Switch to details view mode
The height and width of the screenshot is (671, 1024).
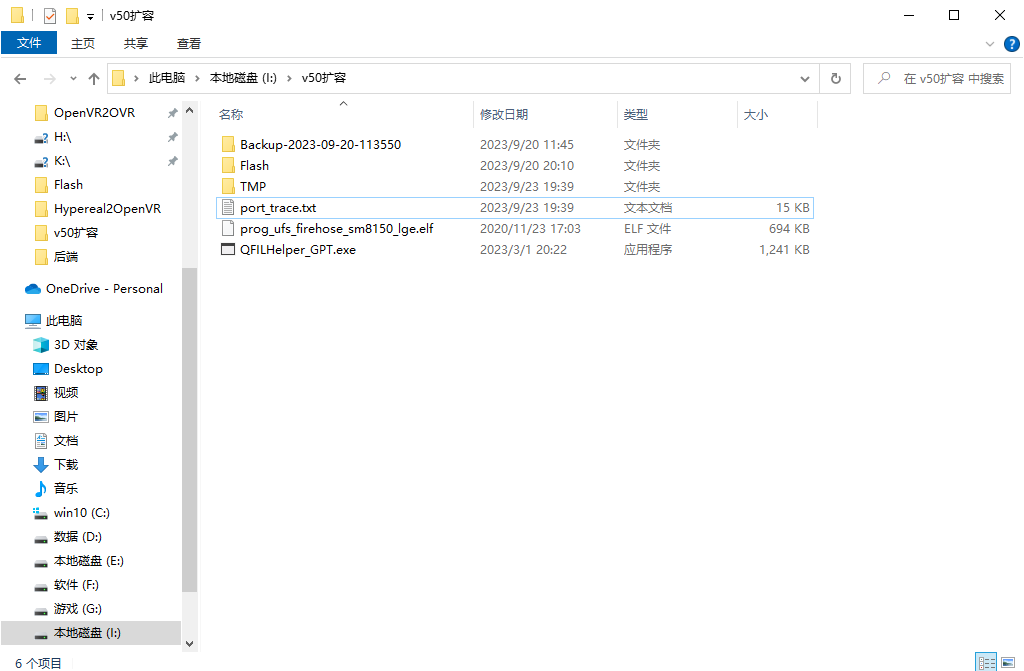point(986,662)
